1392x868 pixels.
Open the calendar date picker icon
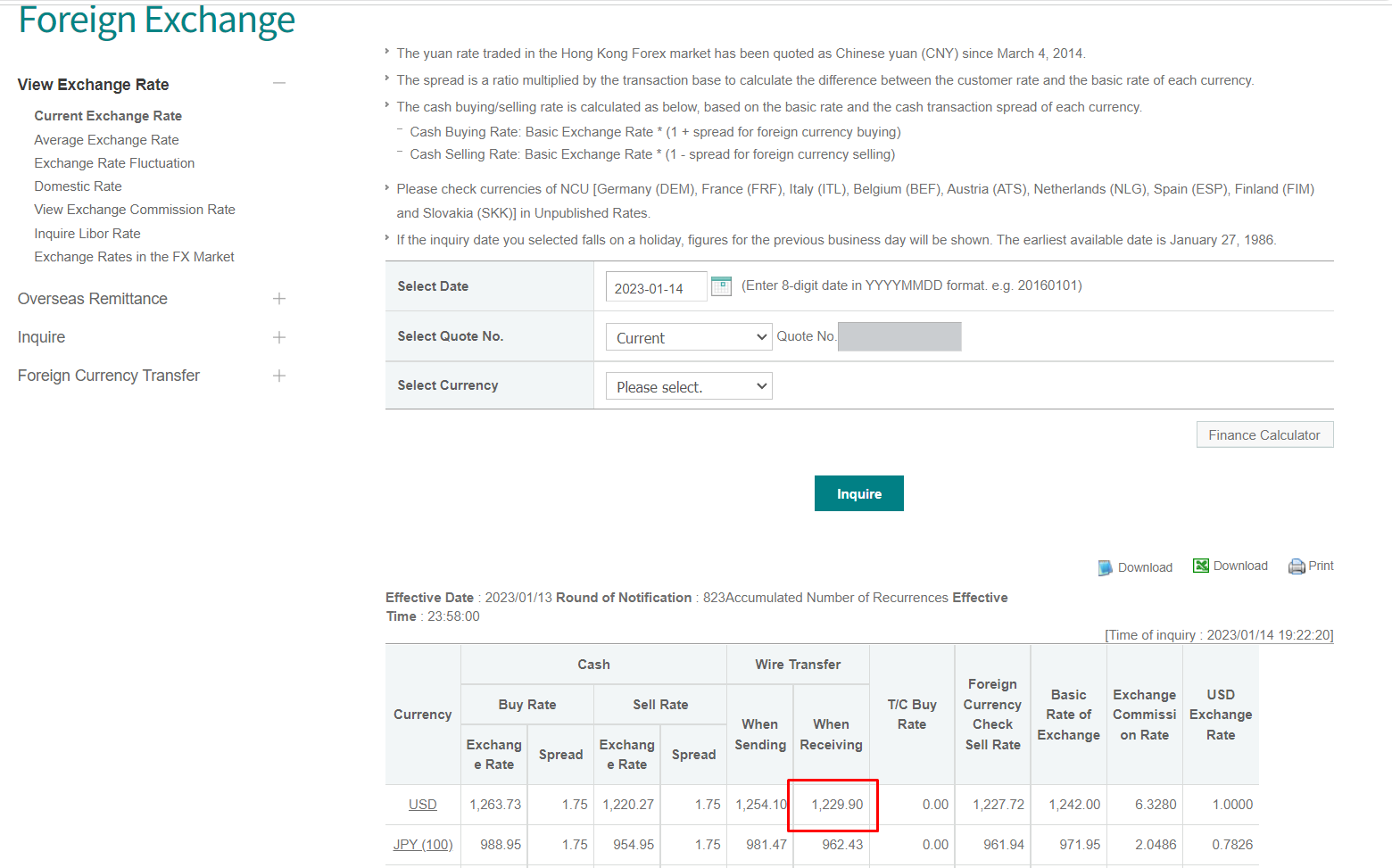[x=721, y=286]
